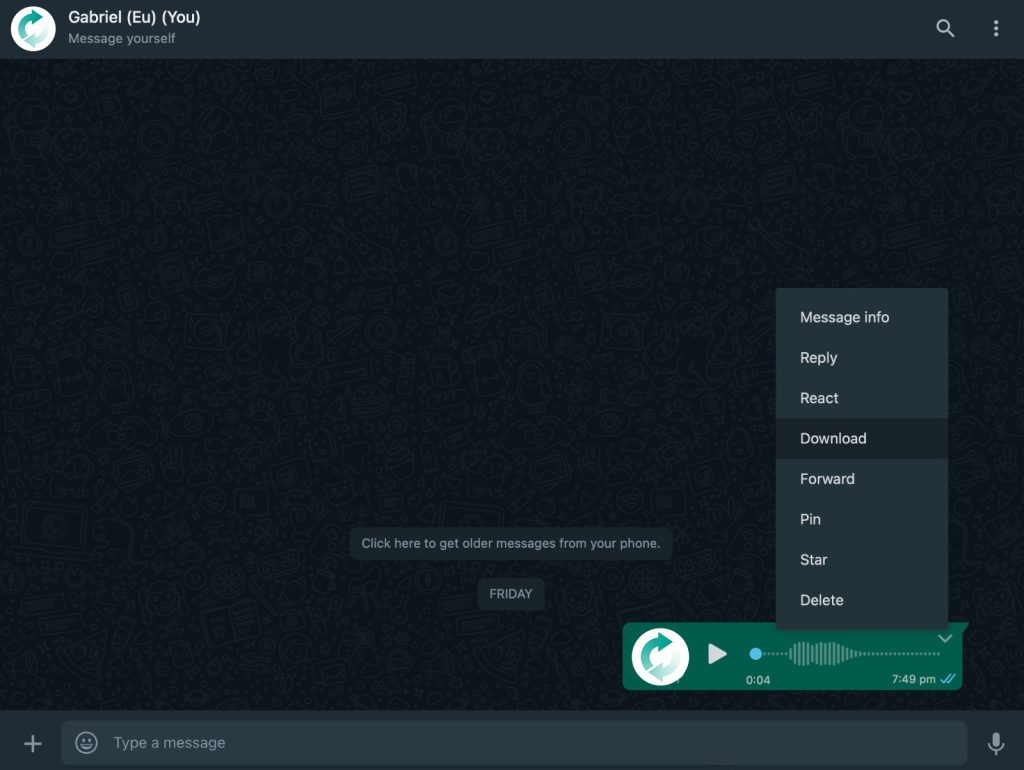Click 'get older messages from your phone'

point(511,543)
